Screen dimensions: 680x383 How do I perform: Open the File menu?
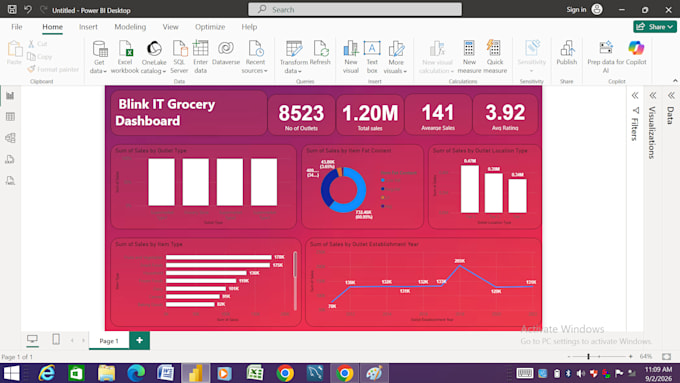tap(16, 27)
